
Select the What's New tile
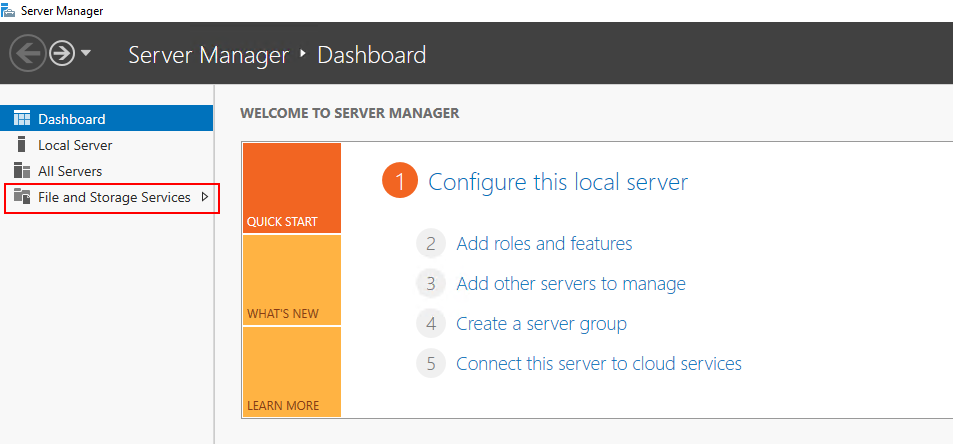coord(292,280)
